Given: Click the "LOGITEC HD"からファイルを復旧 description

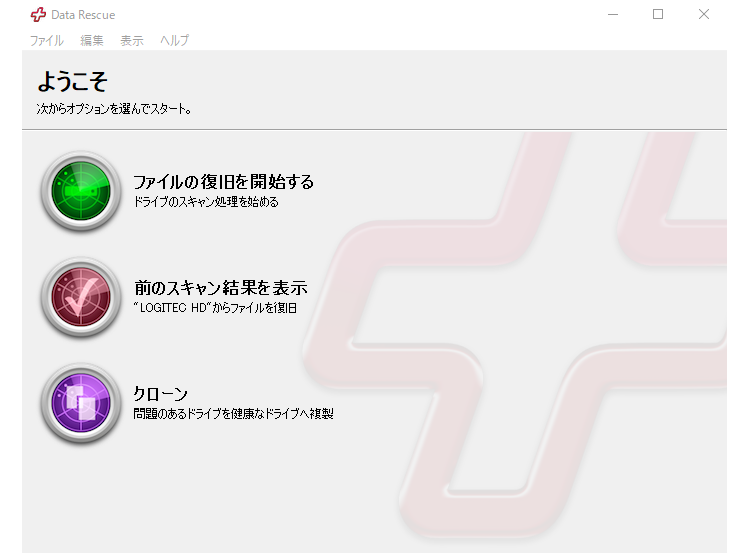Looking at the screenshot, I should pyautogui.click(x=215, y=308).
